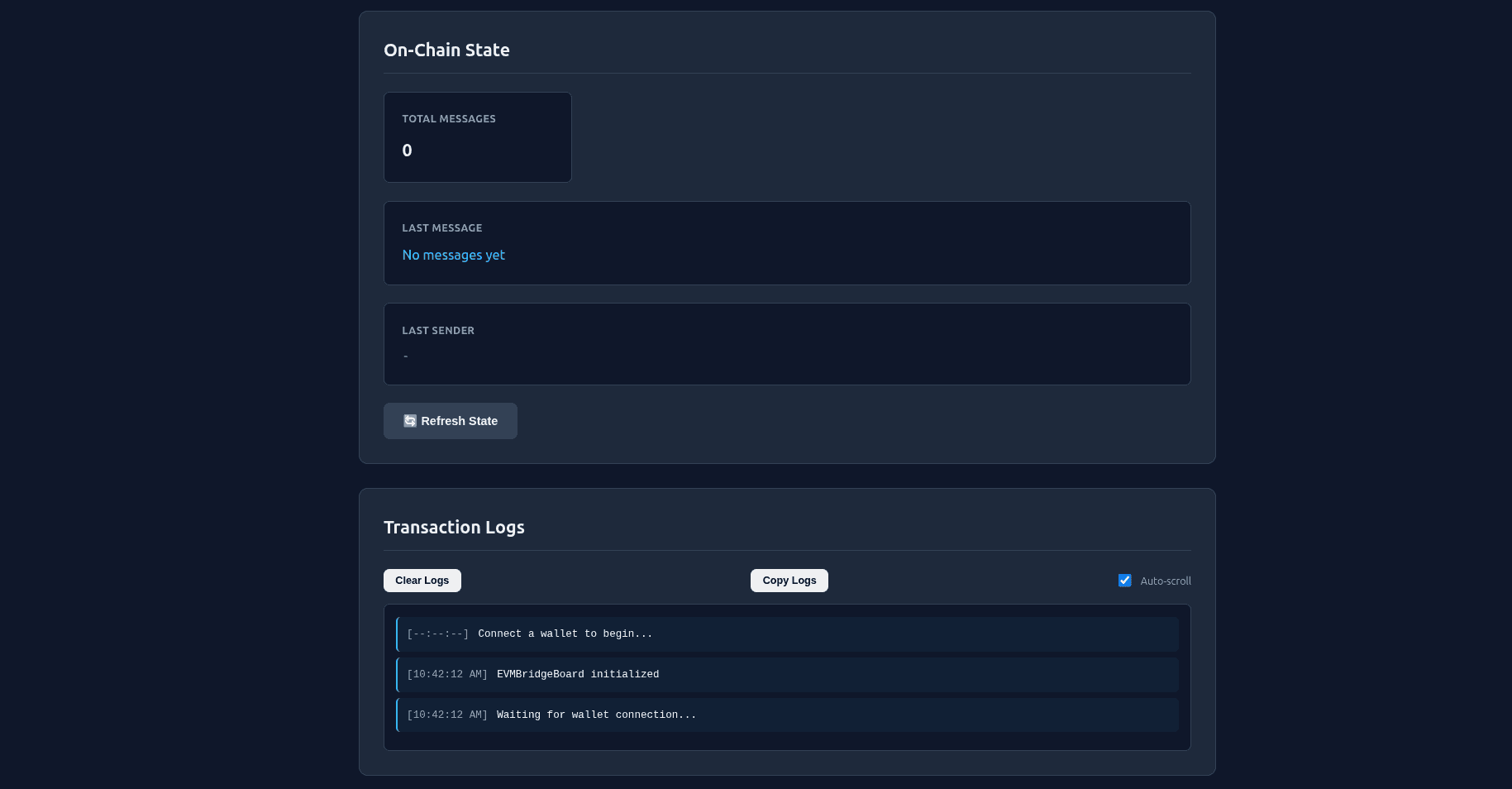The width and height of the screenshot is (1512, 789).
Task: Click the TOTAL MESSAGES label
Action: (x=449, y=119)
